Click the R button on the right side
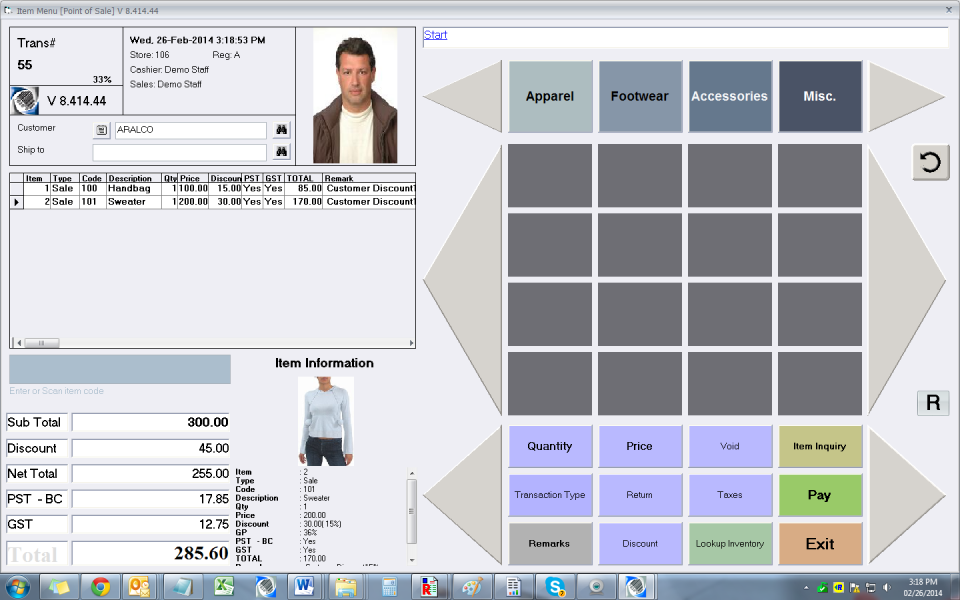 tap(933, 403)
